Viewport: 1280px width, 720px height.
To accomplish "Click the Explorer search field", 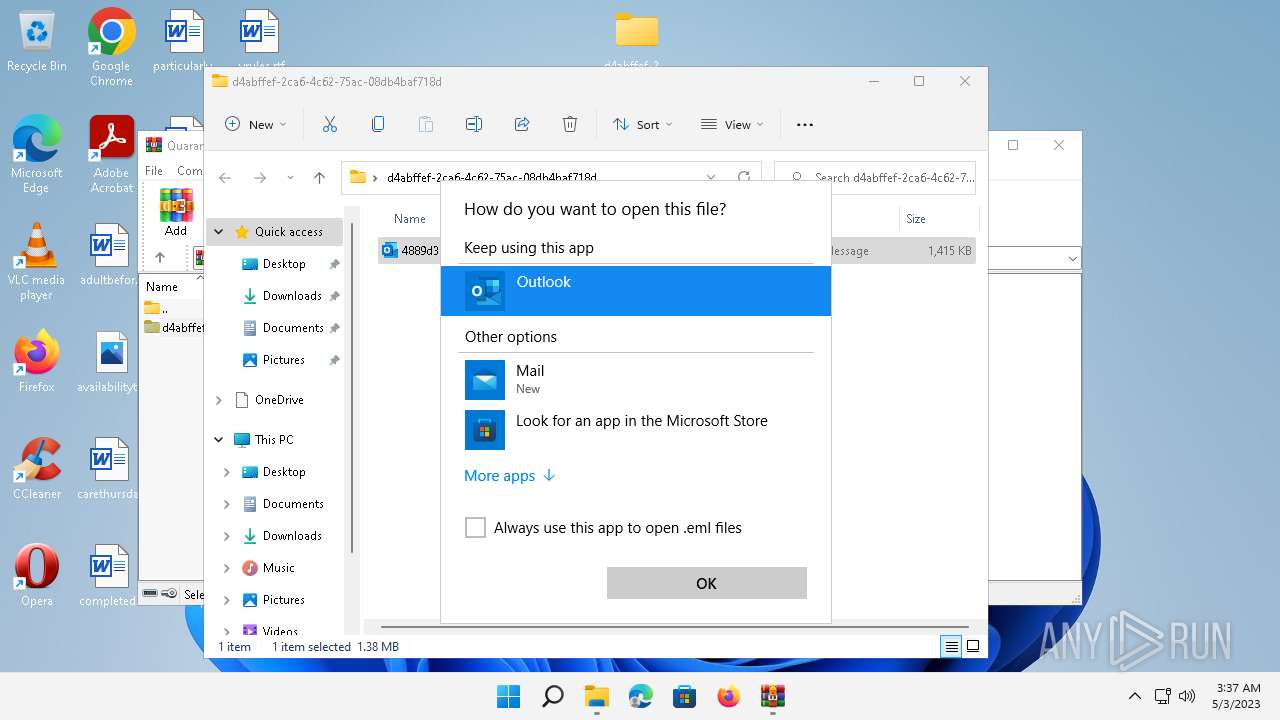I will (x=875, y=177).
